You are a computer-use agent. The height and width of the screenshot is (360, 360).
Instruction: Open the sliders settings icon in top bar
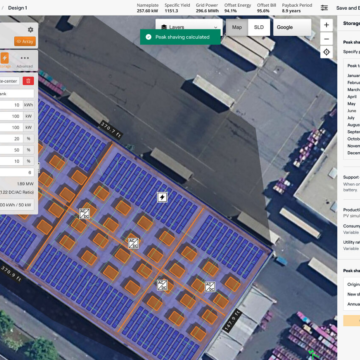click(x=324, y=8)
